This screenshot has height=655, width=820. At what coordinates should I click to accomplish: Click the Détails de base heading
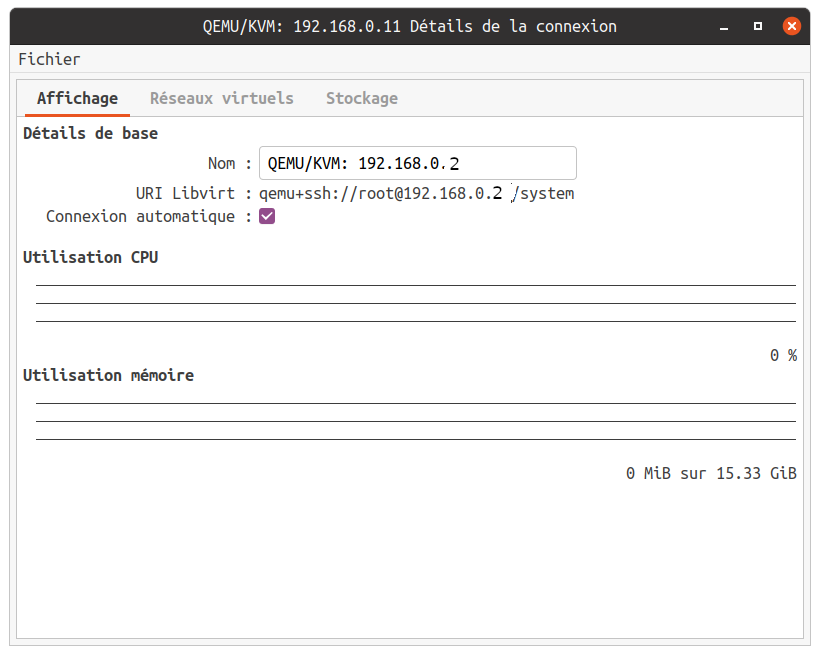[x=90, y=133]
